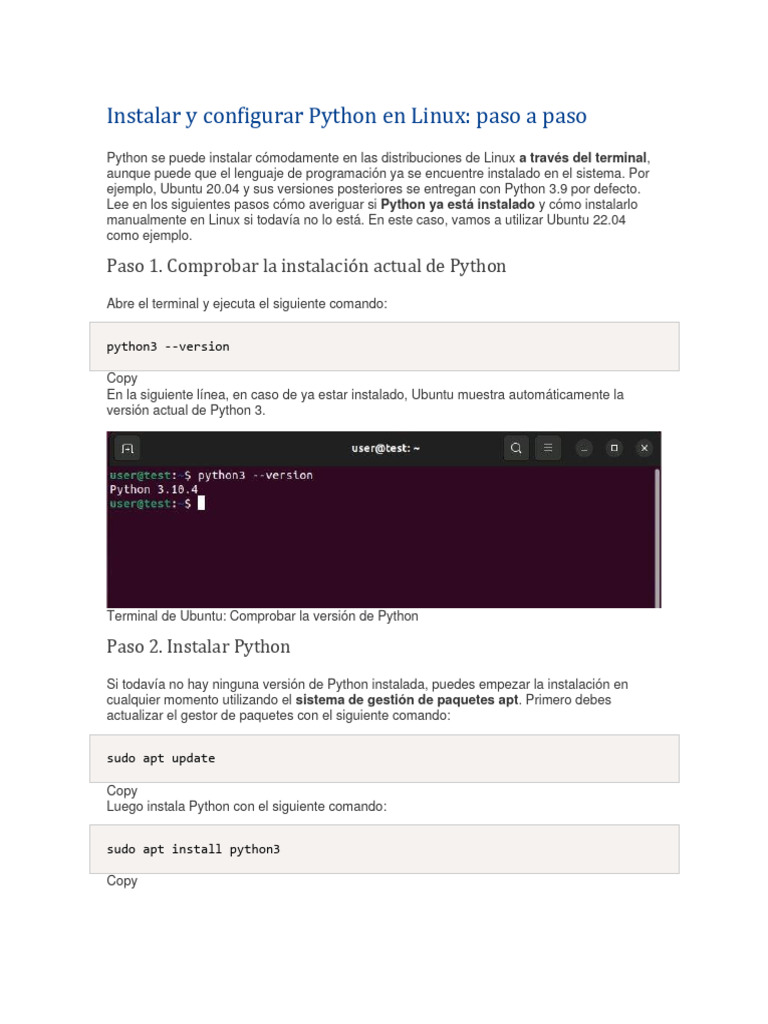Click the terminal command prompt cursor

coord(201,504)
